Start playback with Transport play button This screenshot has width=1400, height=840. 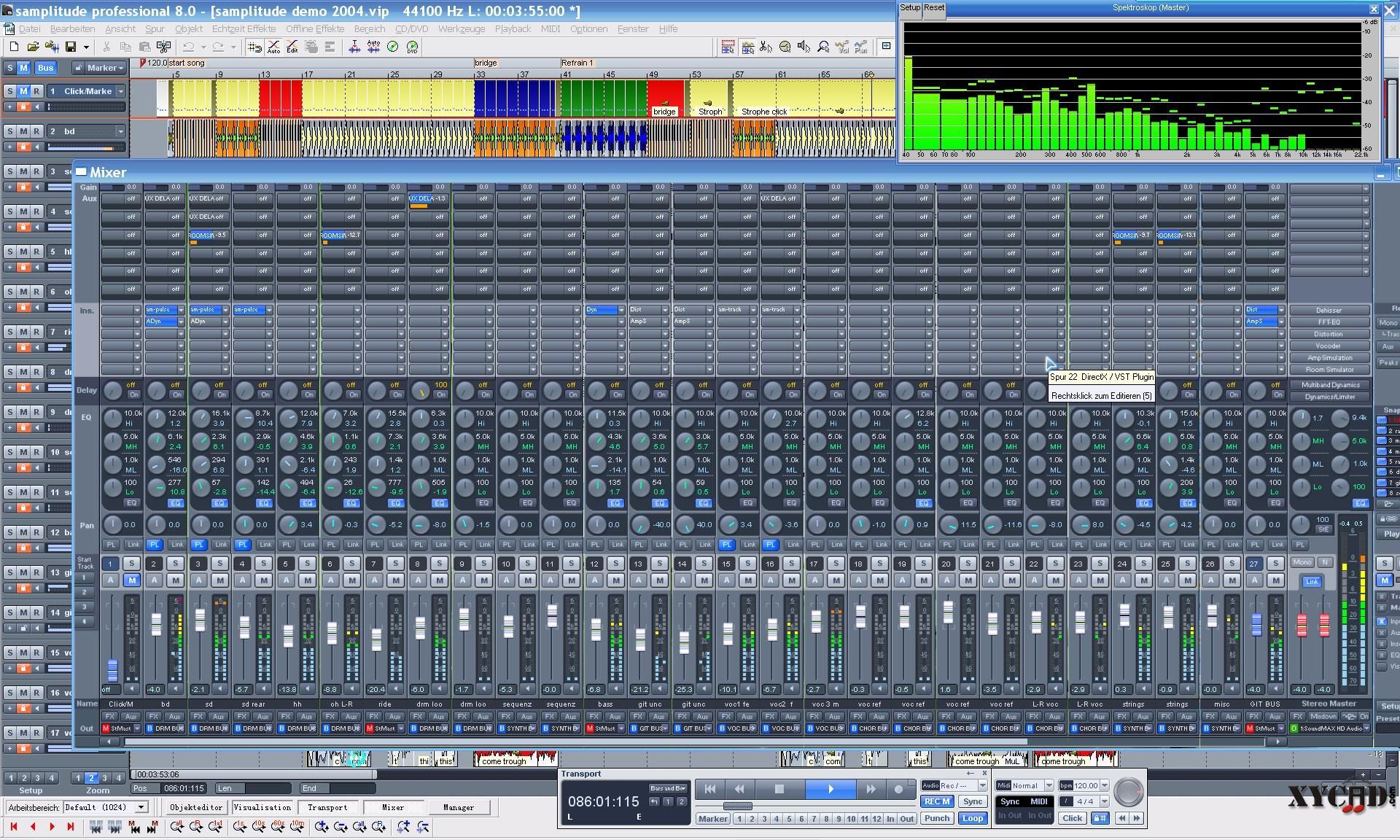click(x=831, y=789)
